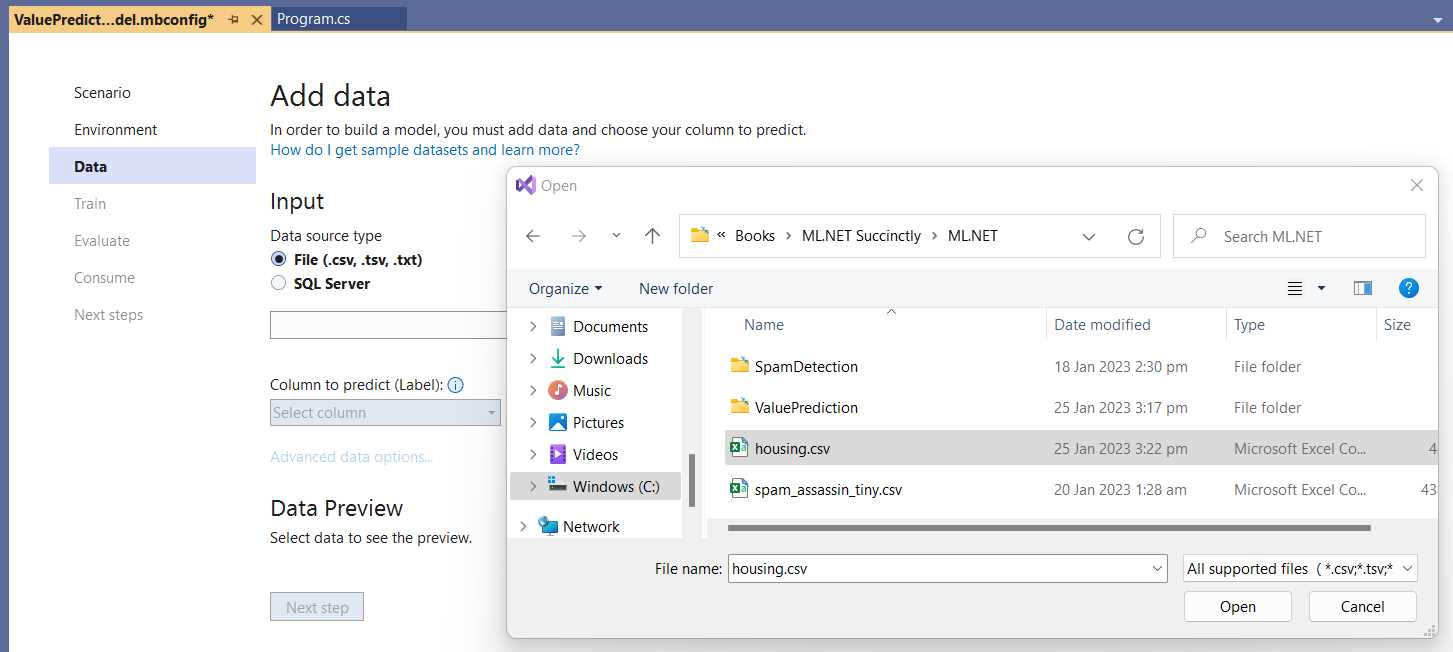
Task: Open the Select column dropdown
Action: [x=385, y=412]
